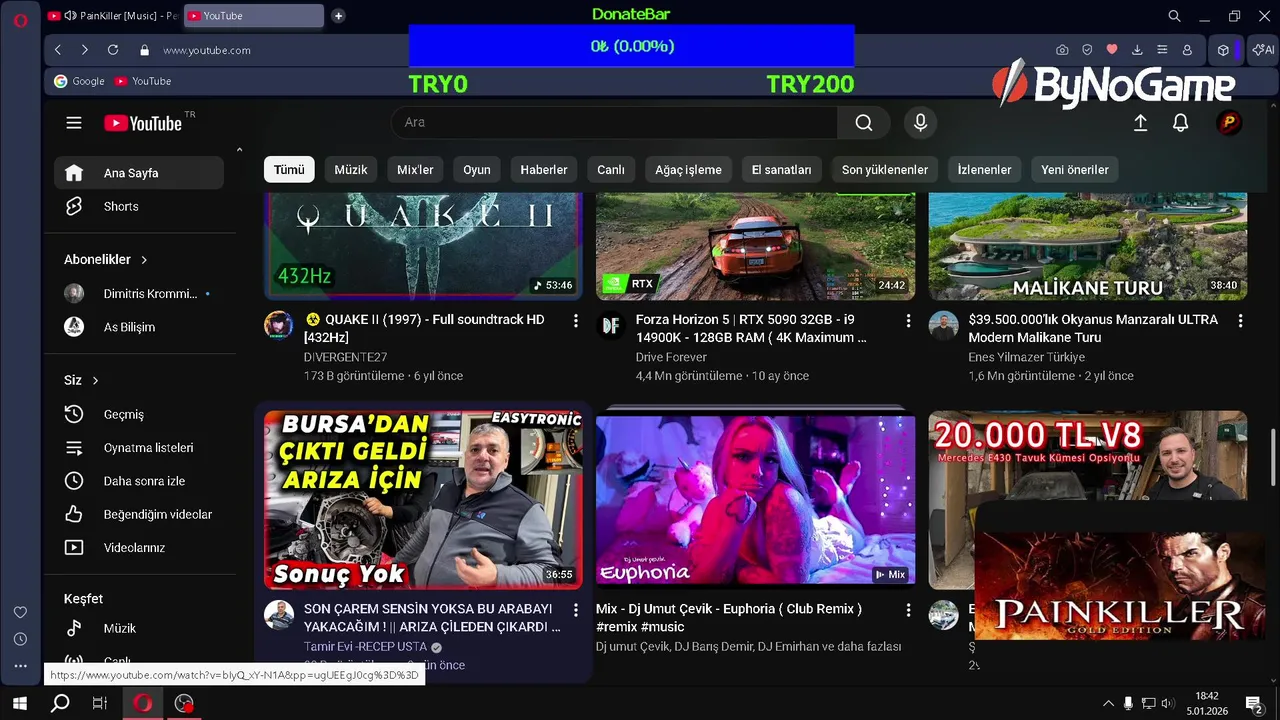Open the AI assistant button

click(x=1263, y=50)
